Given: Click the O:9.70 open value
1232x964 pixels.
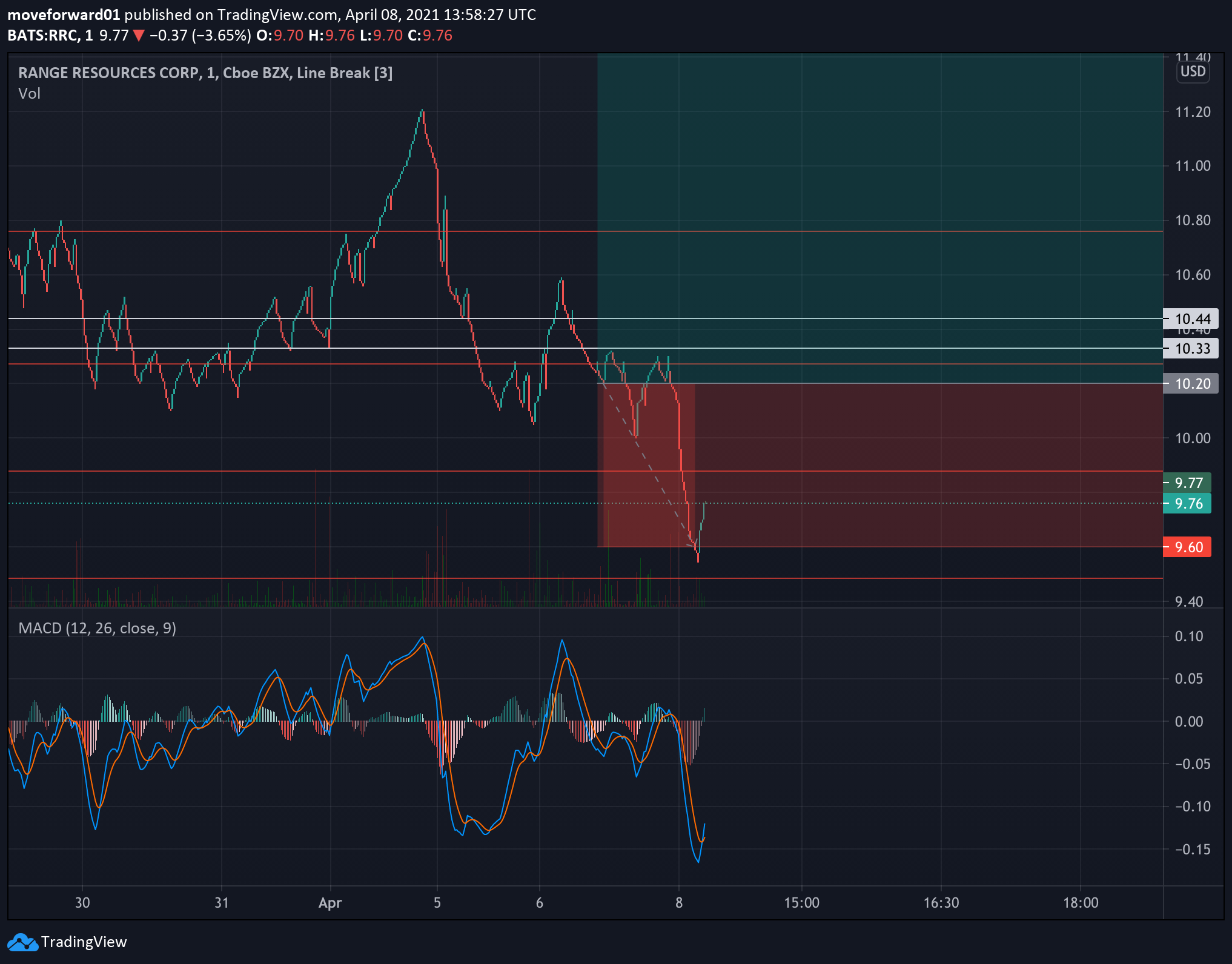Looking at the screenshot, I should point(280,35).
